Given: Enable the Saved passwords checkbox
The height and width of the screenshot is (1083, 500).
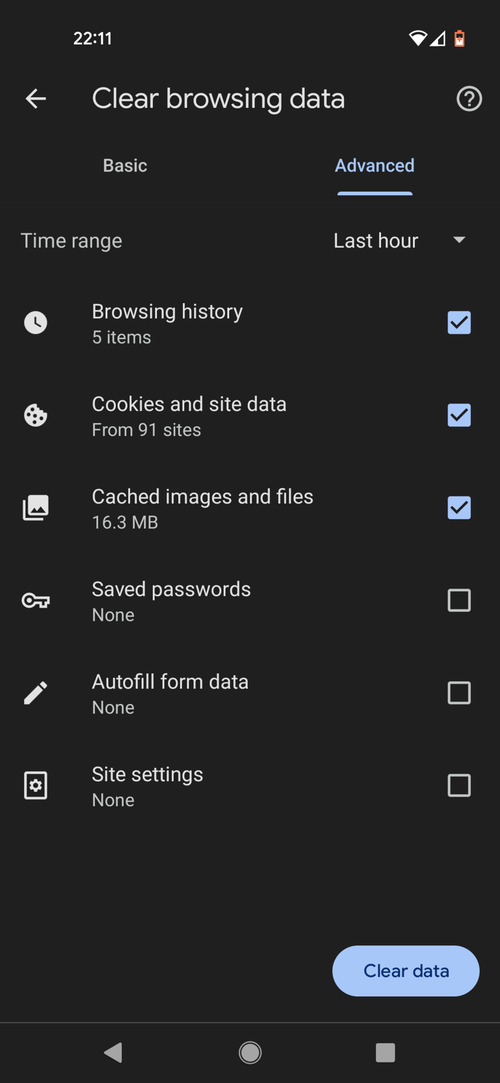Looking at the screenshot, I should (459, 600).
